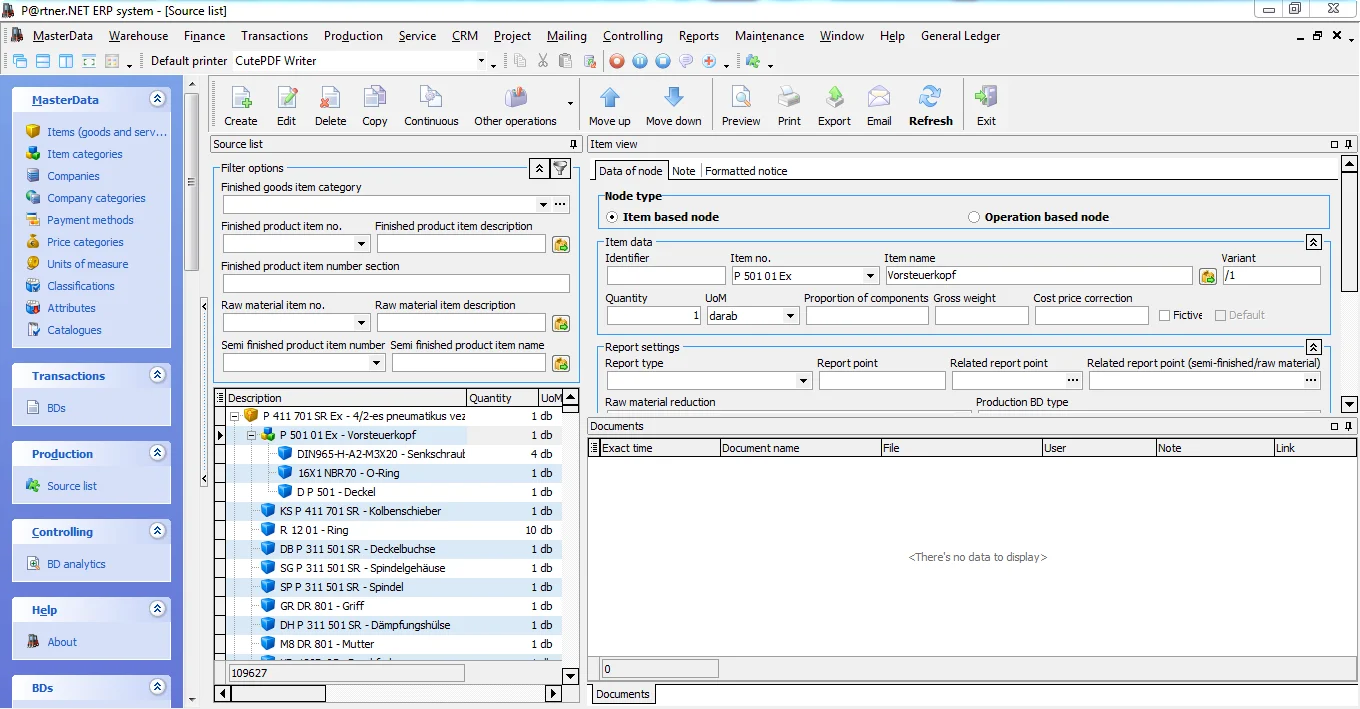1360x709 pixels.
Task: Click the Copy toolbar icon
Action: click(374, 98)
